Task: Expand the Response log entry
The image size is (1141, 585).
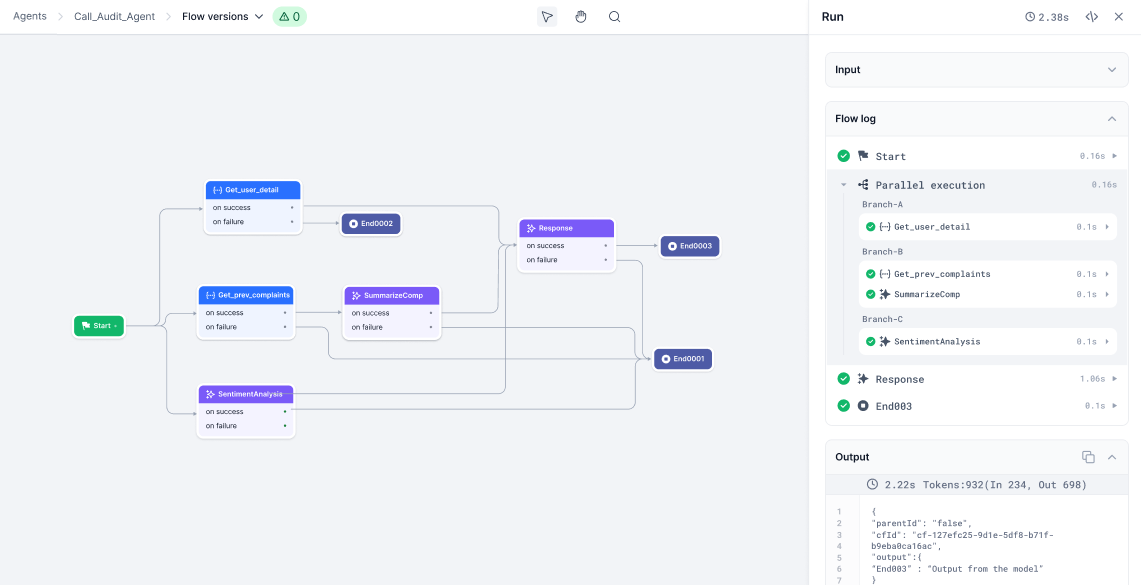Action: pos(1114,380)
